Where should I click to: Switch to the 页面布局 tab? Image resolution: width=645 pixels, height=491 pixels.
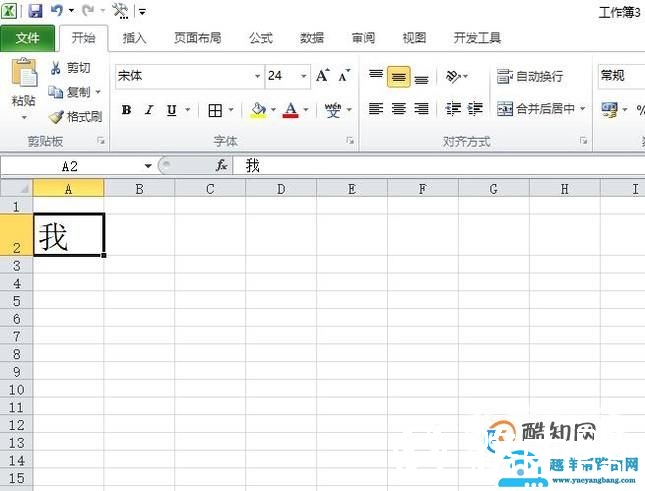click(x=197, y=38)
